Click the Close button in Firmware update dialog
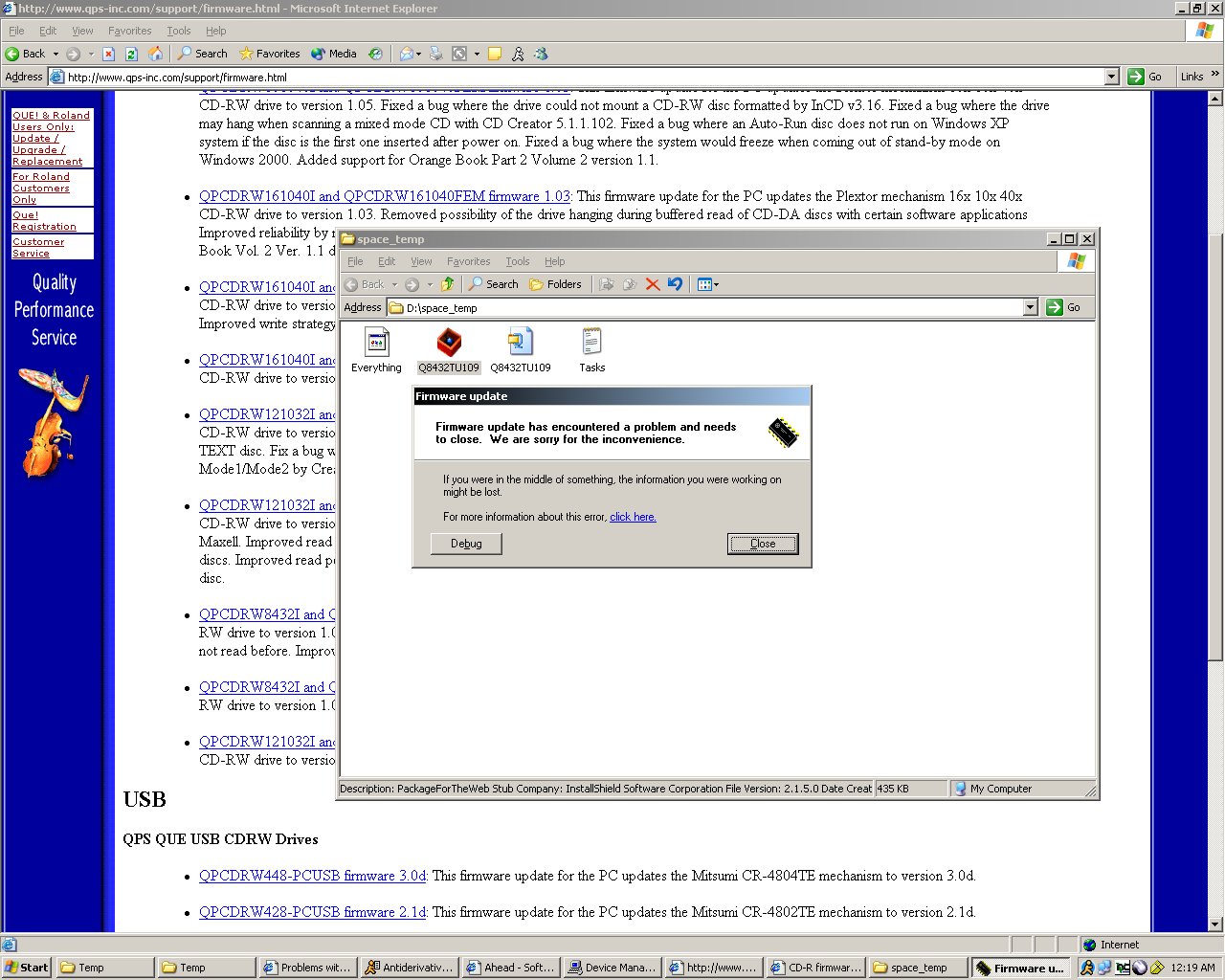The height and width of the screenshot is (980, 1225). tap(763, 544)
